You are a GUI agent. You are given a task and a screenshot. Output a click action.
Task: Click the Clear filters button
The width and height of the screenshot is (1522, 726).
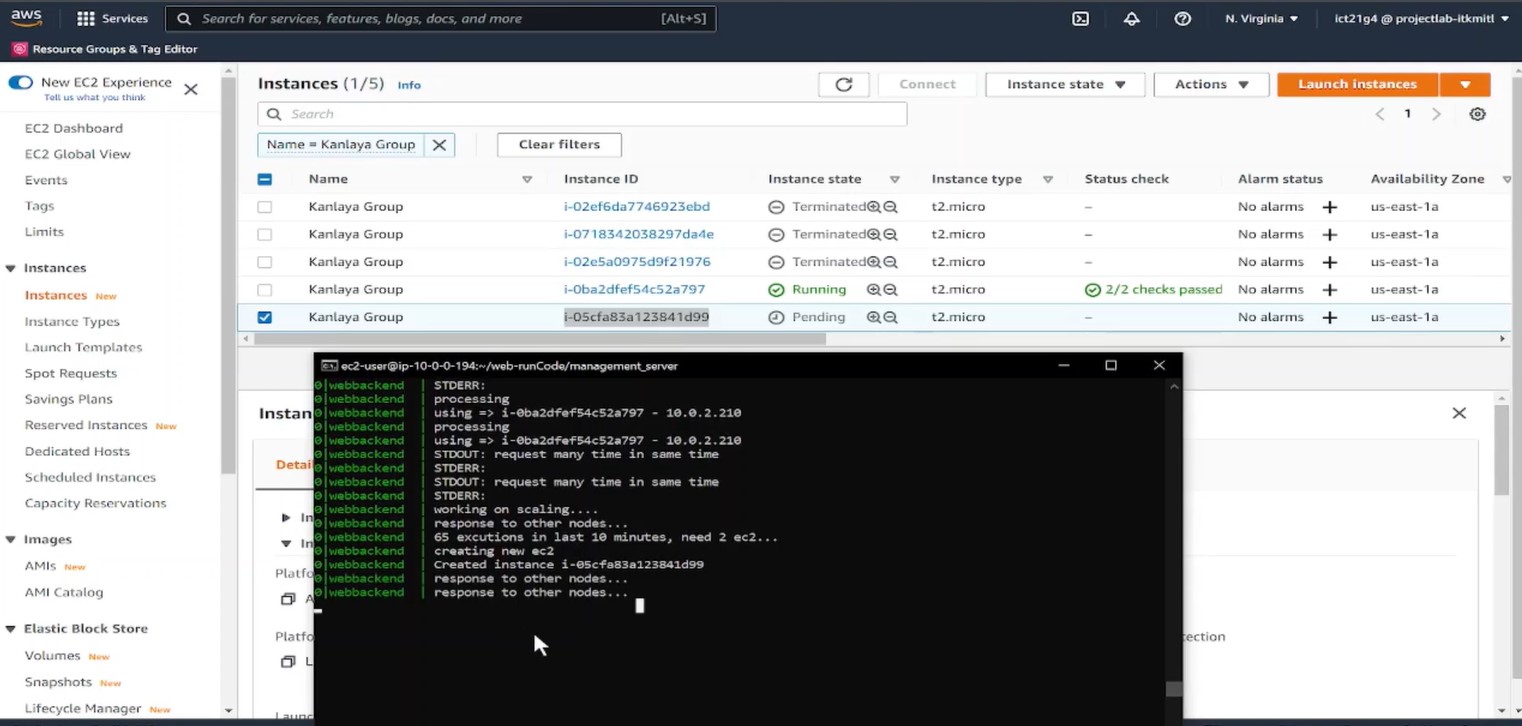click(559, 145)
